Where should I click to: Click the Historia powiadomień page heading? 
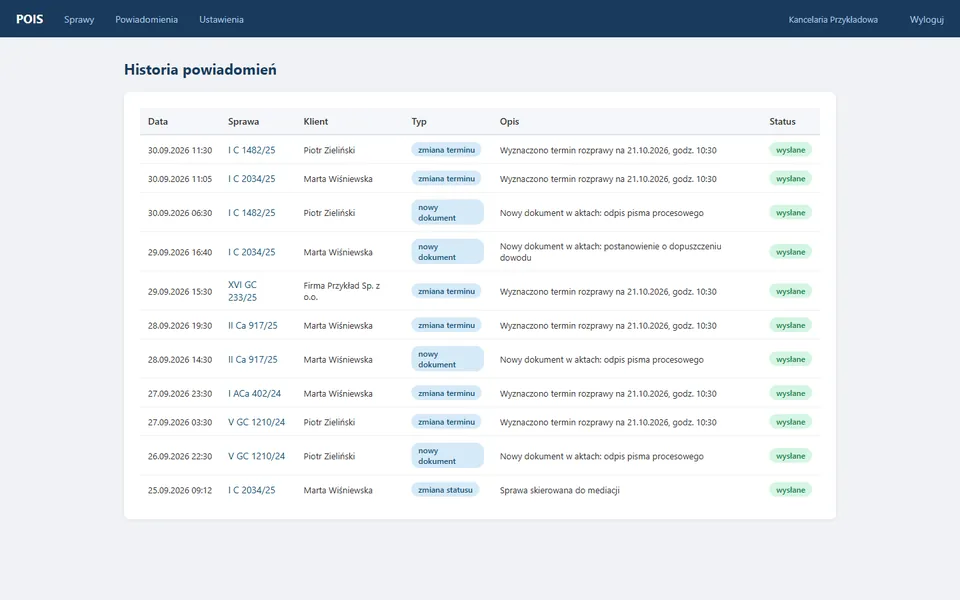click(200, 70)
